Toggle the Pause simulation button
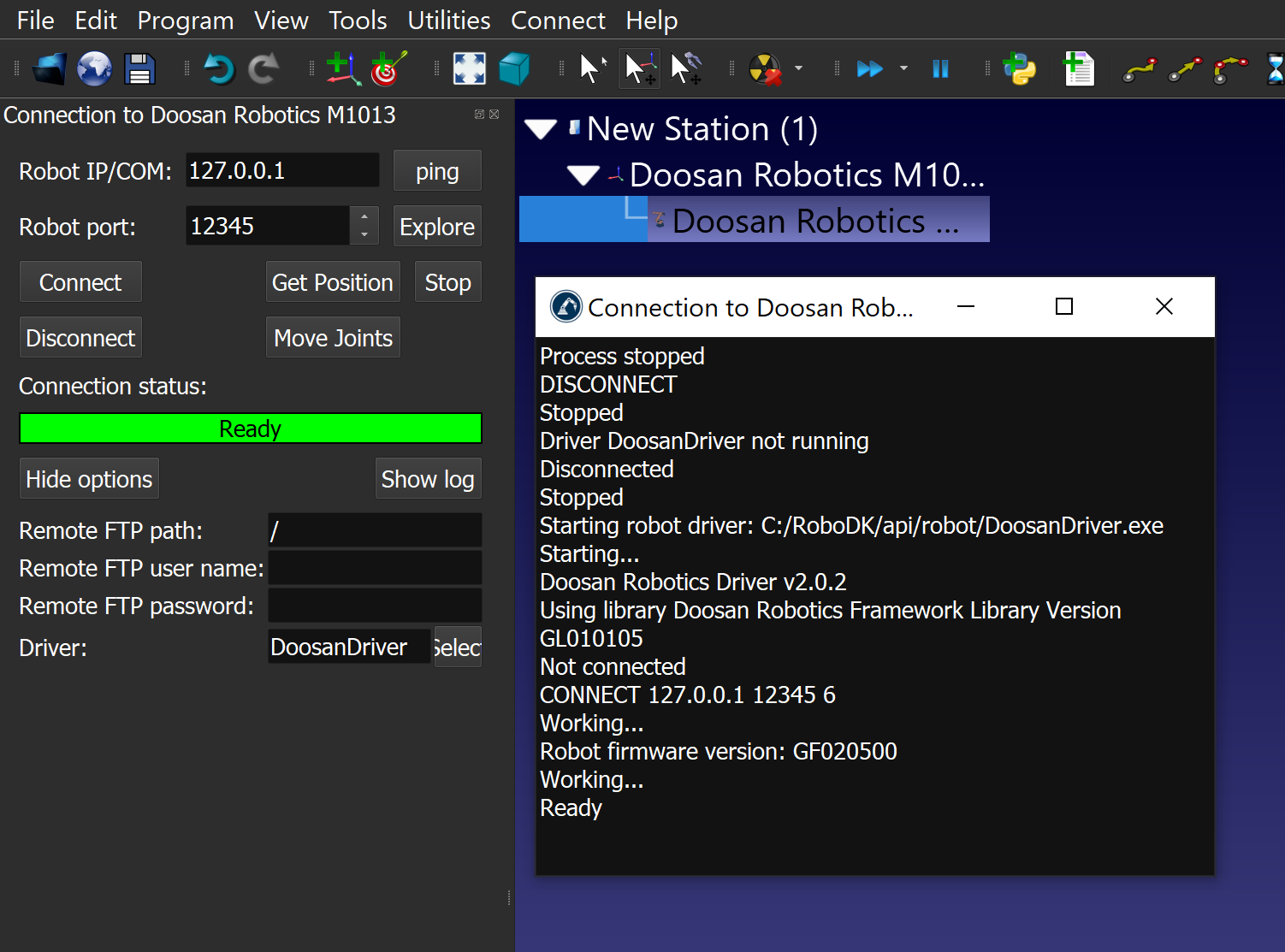 [940, 68]
